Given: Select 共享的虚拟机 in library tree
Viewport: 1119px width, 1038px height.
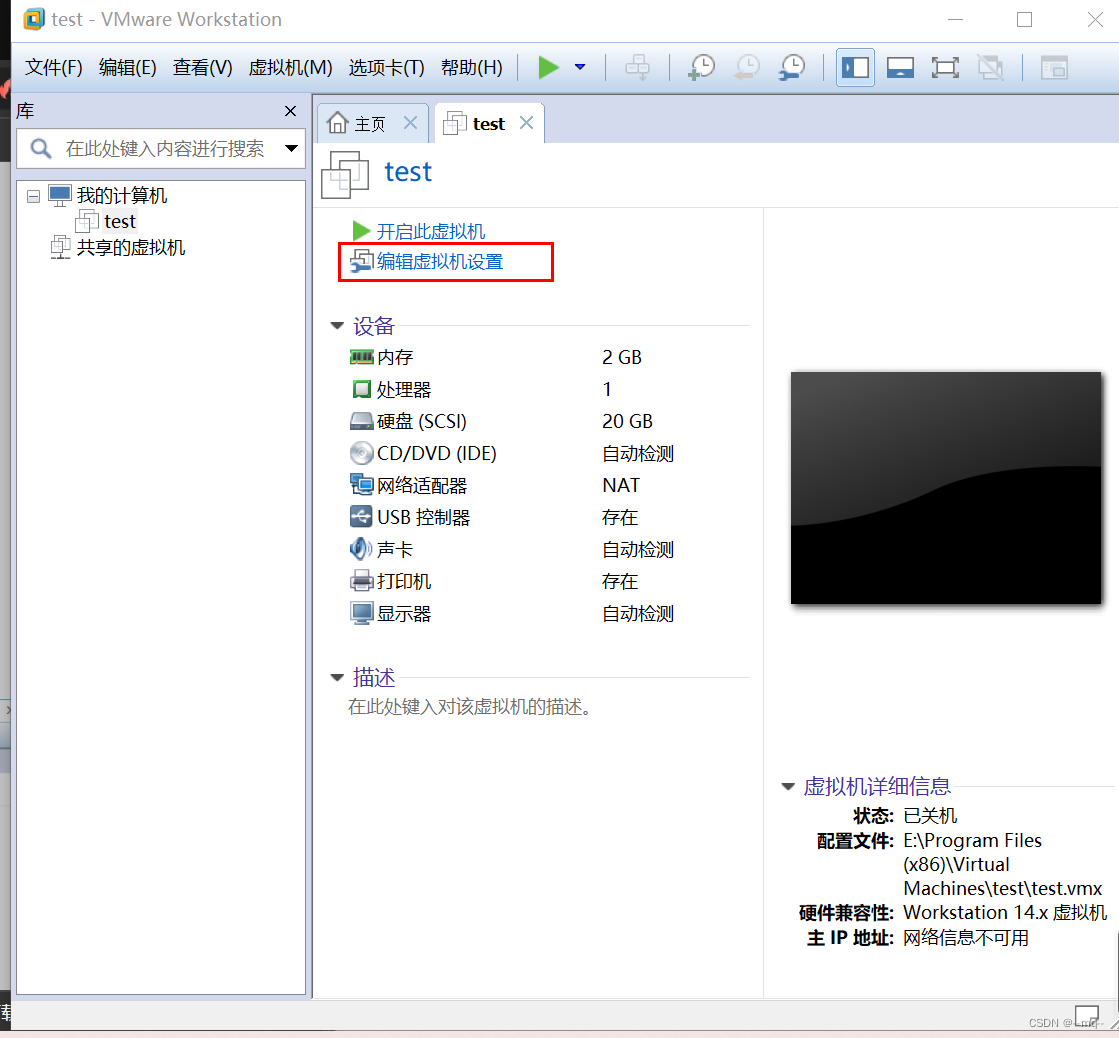Looking at the screenshot, I should point(131,248).
